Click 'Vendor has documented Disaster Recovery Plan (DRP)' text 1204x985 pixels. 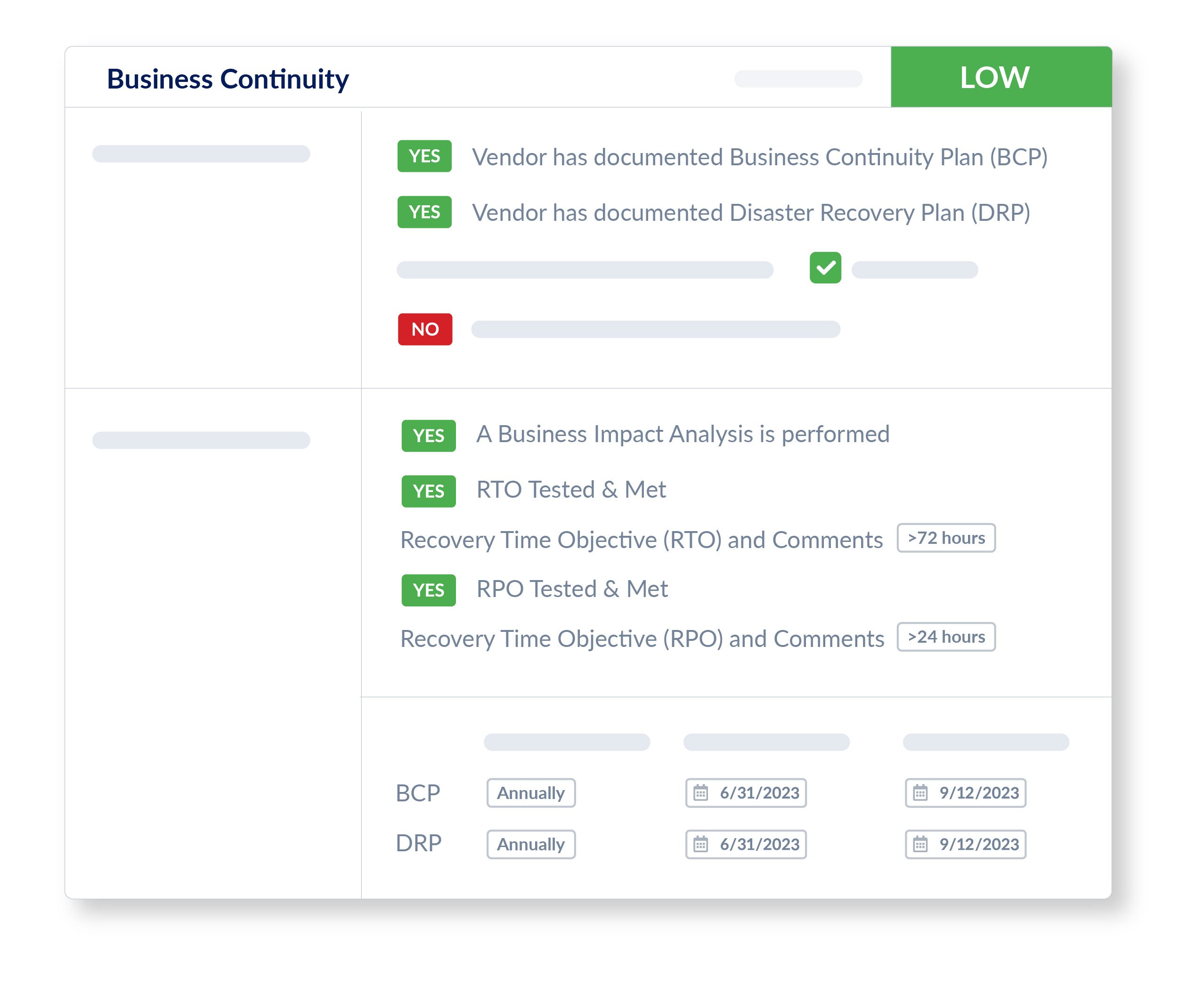tap(751, 213)
